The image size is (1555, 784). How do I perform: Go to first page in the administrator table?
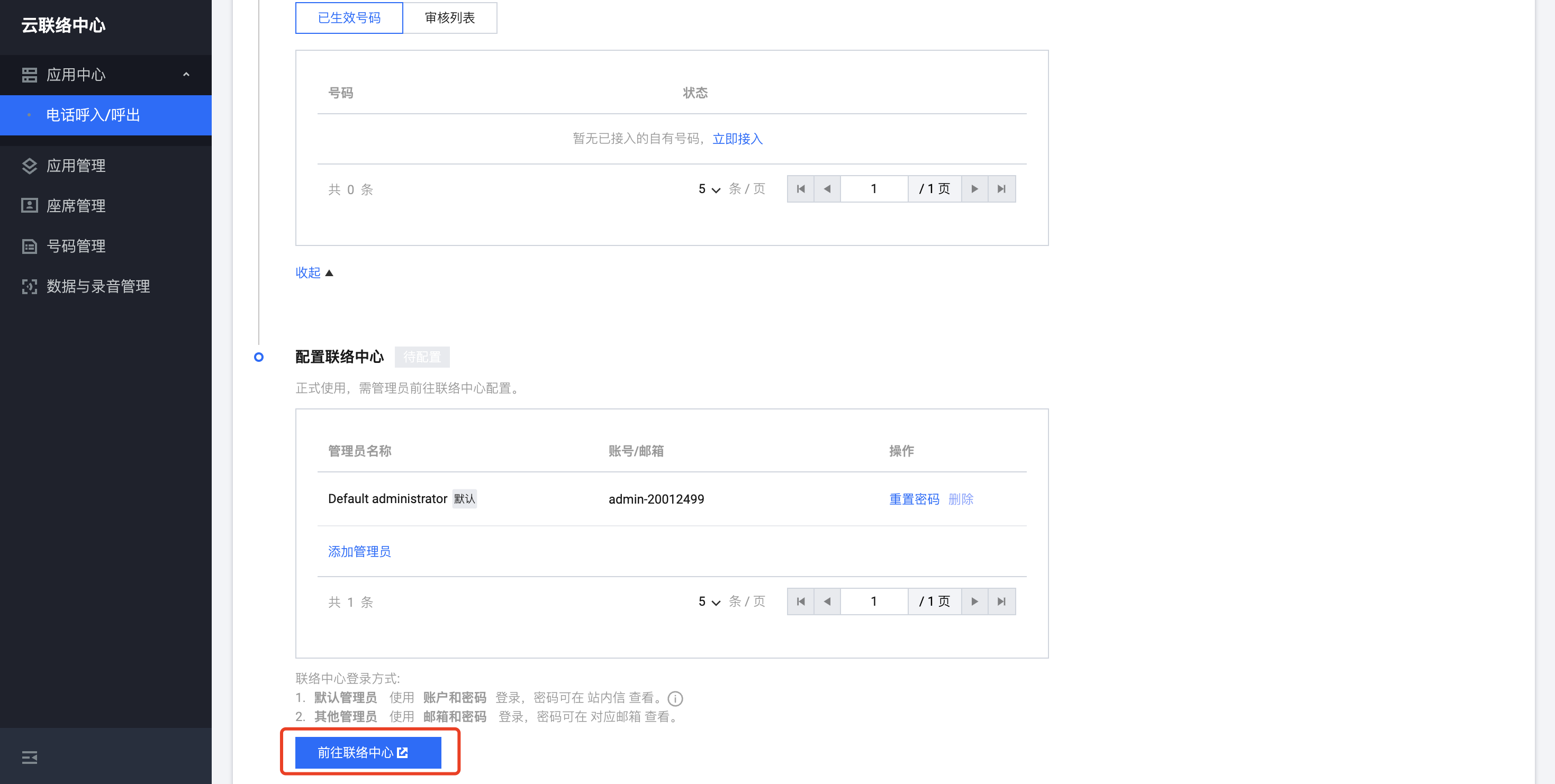[800, 601]
